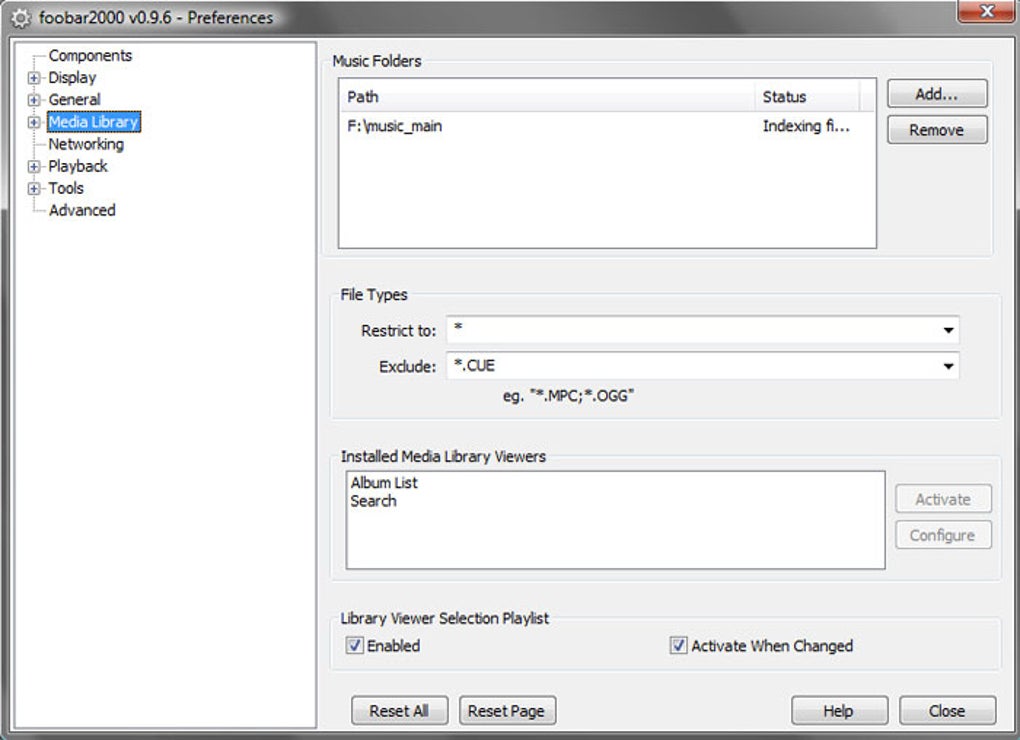The image size is (1020, 740).
Task: Open Help for this preferences page
Action: tap(839, 711)
